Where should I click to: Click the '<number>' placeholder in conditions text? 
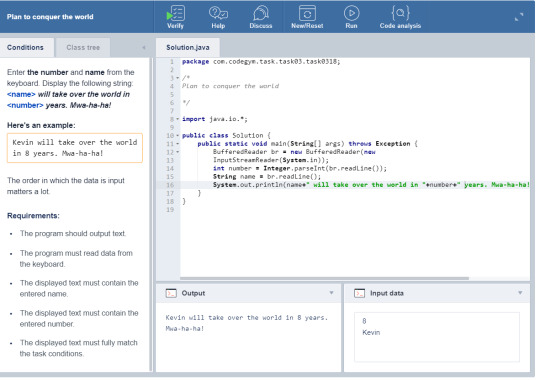click(x=25, y=106)
